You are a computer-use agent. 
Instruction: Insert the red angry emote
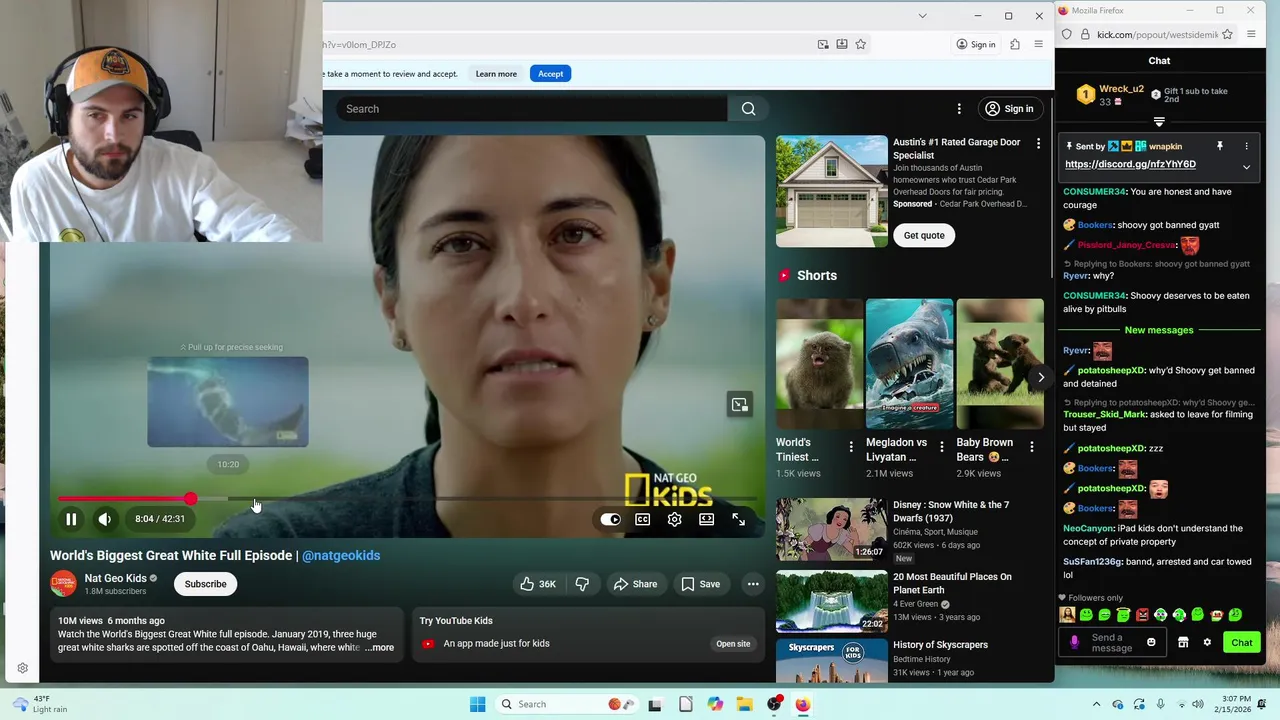click(x=1142, y=615)
